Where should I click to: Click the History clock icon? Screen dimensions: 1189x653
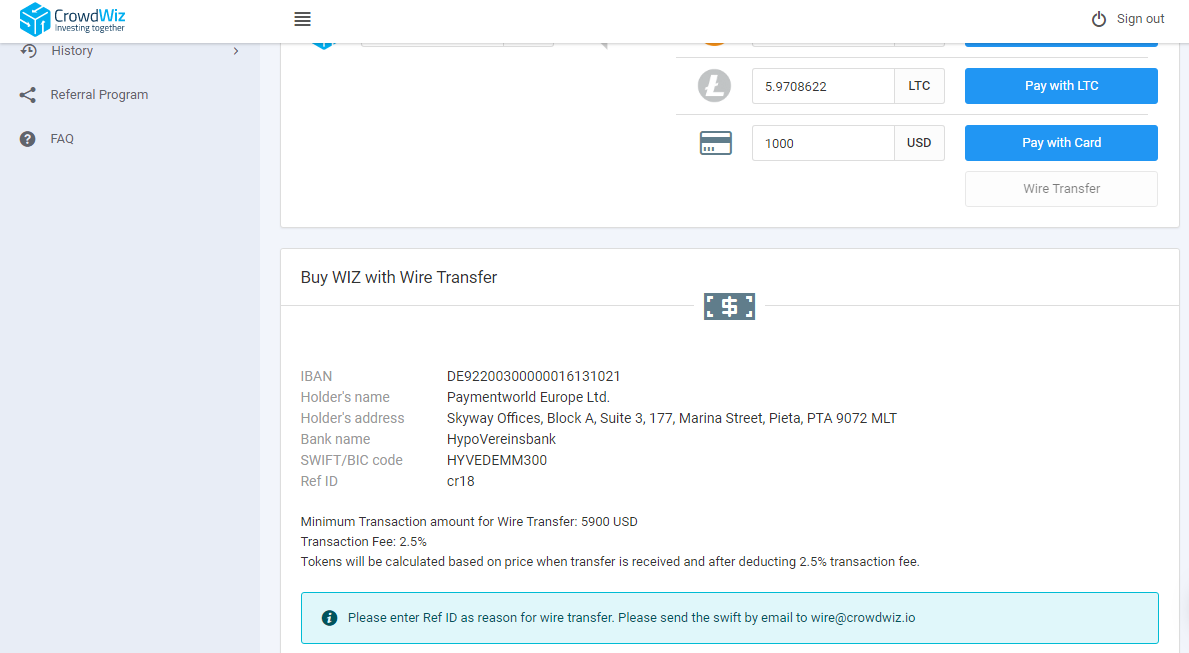tap(29, 51)
